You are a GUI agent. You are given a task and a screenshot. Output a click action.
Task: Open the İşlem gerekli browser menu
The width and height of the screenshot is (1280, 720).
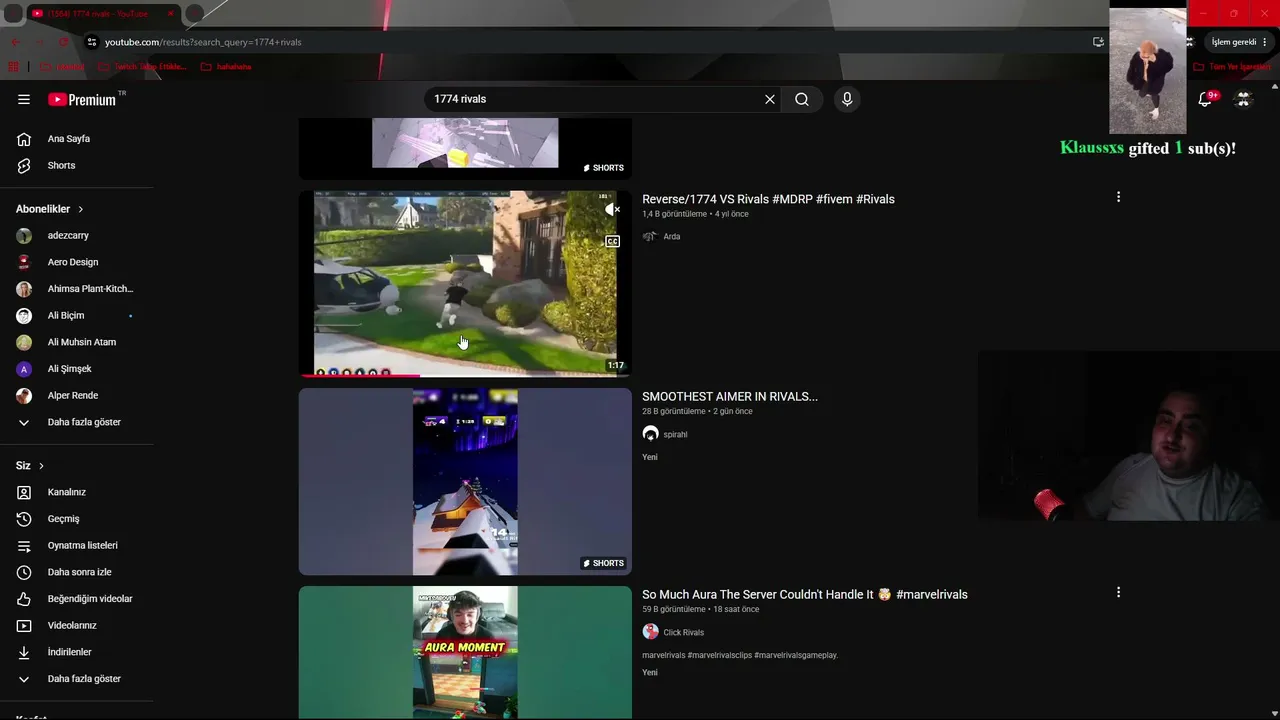coord(1240,42)
